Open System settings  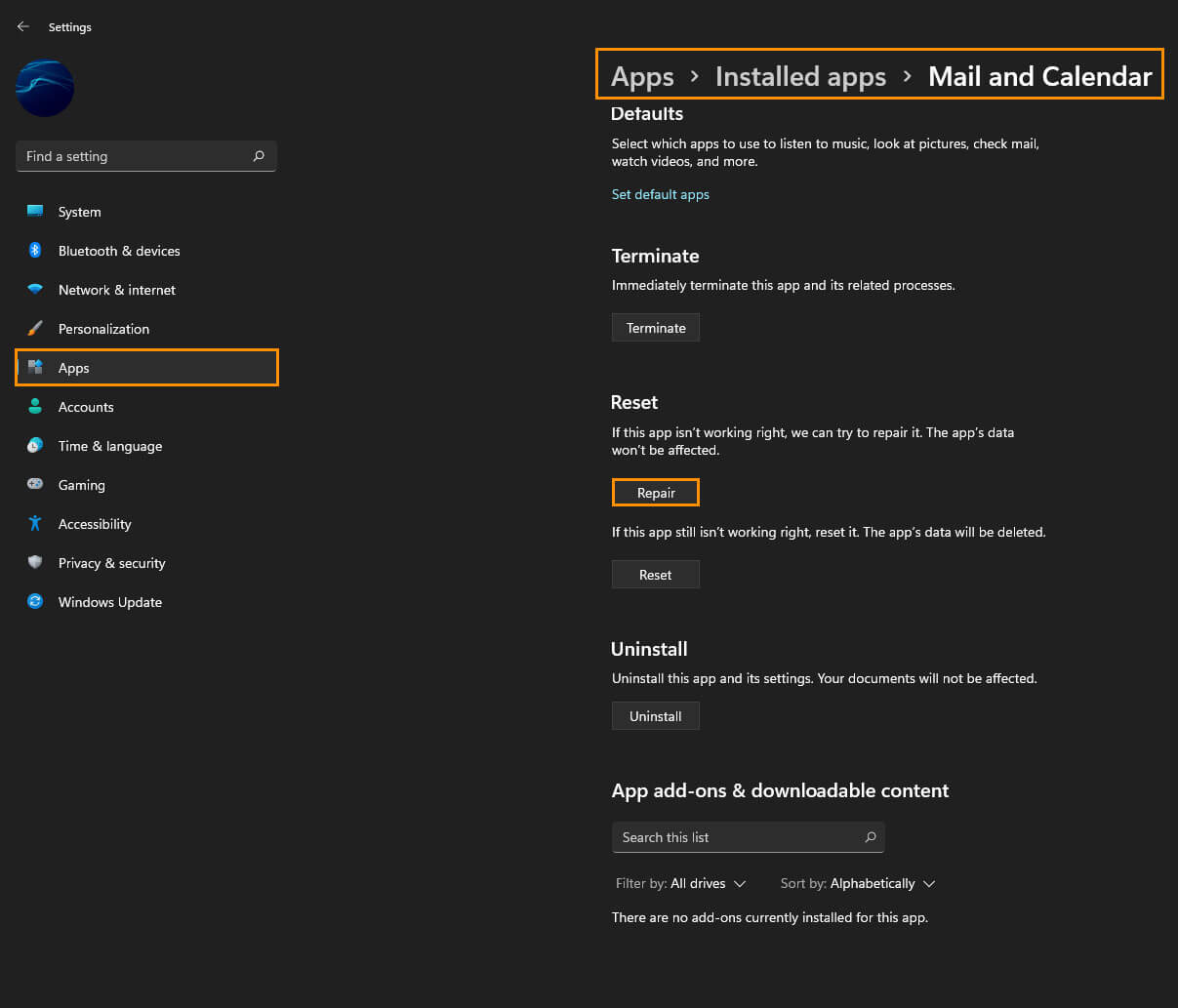[146, 212]
